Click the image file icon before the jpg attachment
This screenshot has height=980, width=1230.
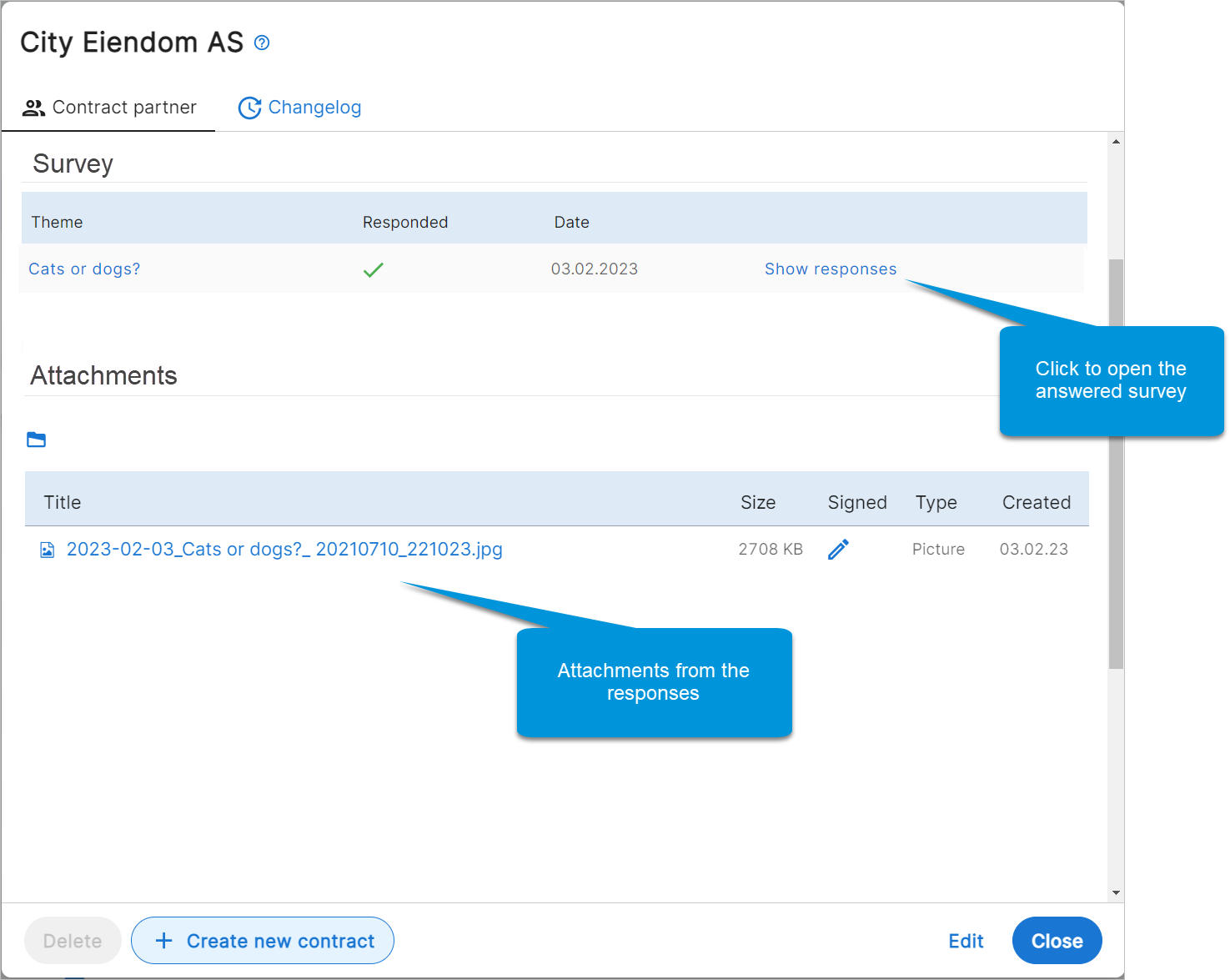[48, 550]
